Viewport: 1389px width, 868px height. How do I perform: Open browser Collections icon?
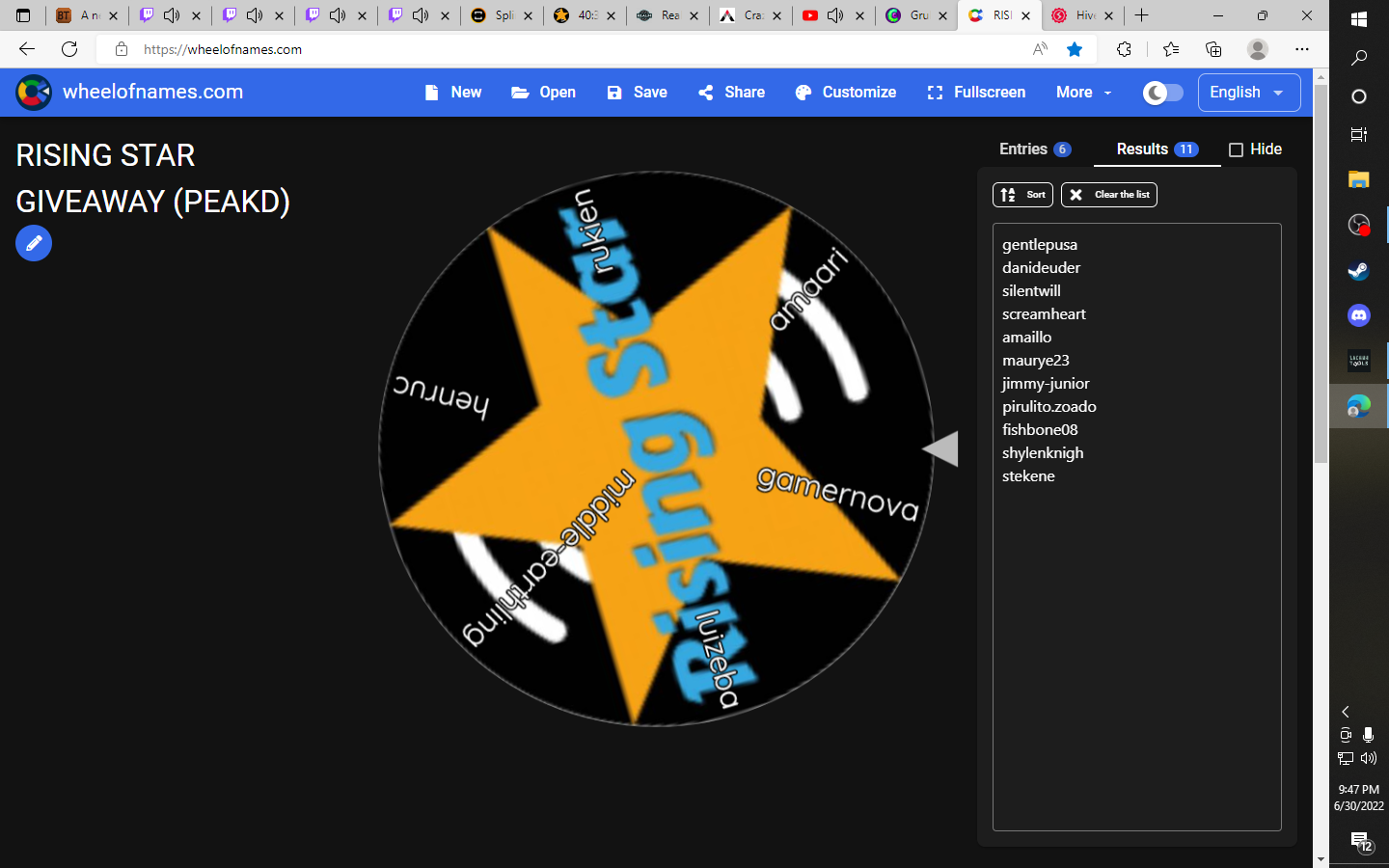[x=1213, y=49]
